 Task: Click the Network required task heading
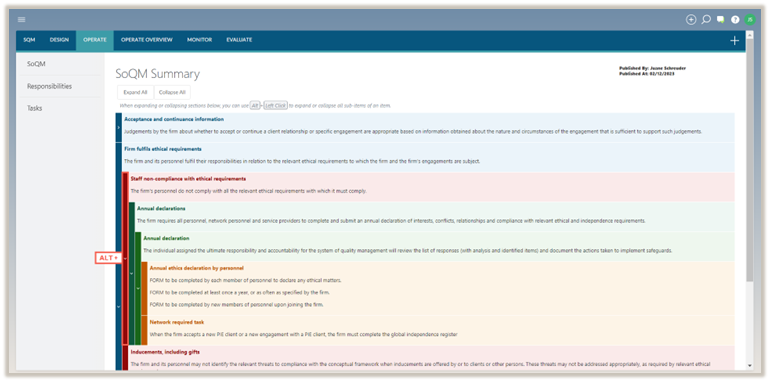(177, 322)
